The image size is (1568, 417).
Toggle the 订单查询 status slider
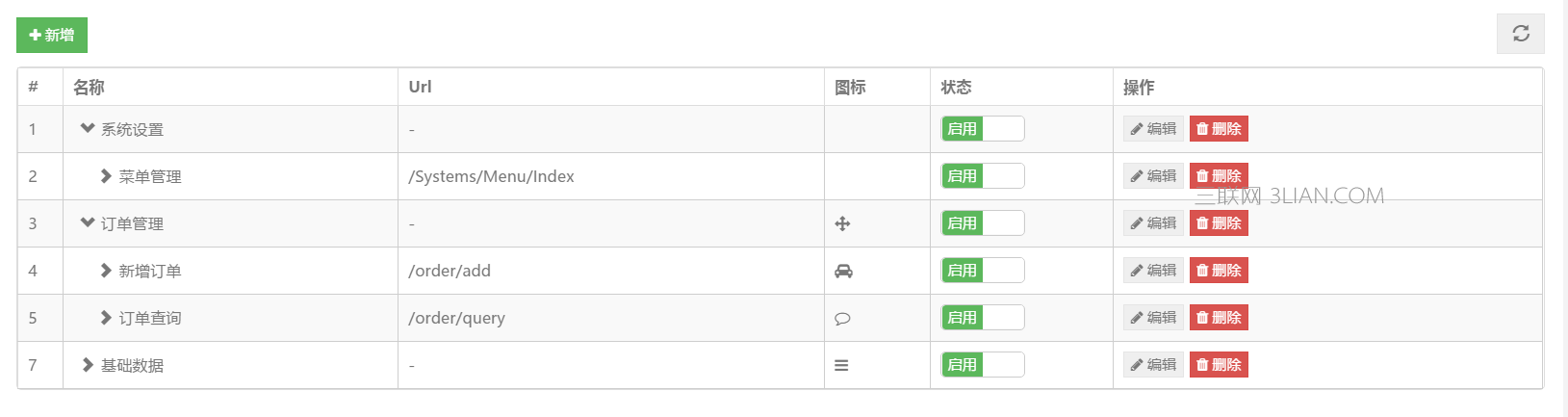coord(982,318)
